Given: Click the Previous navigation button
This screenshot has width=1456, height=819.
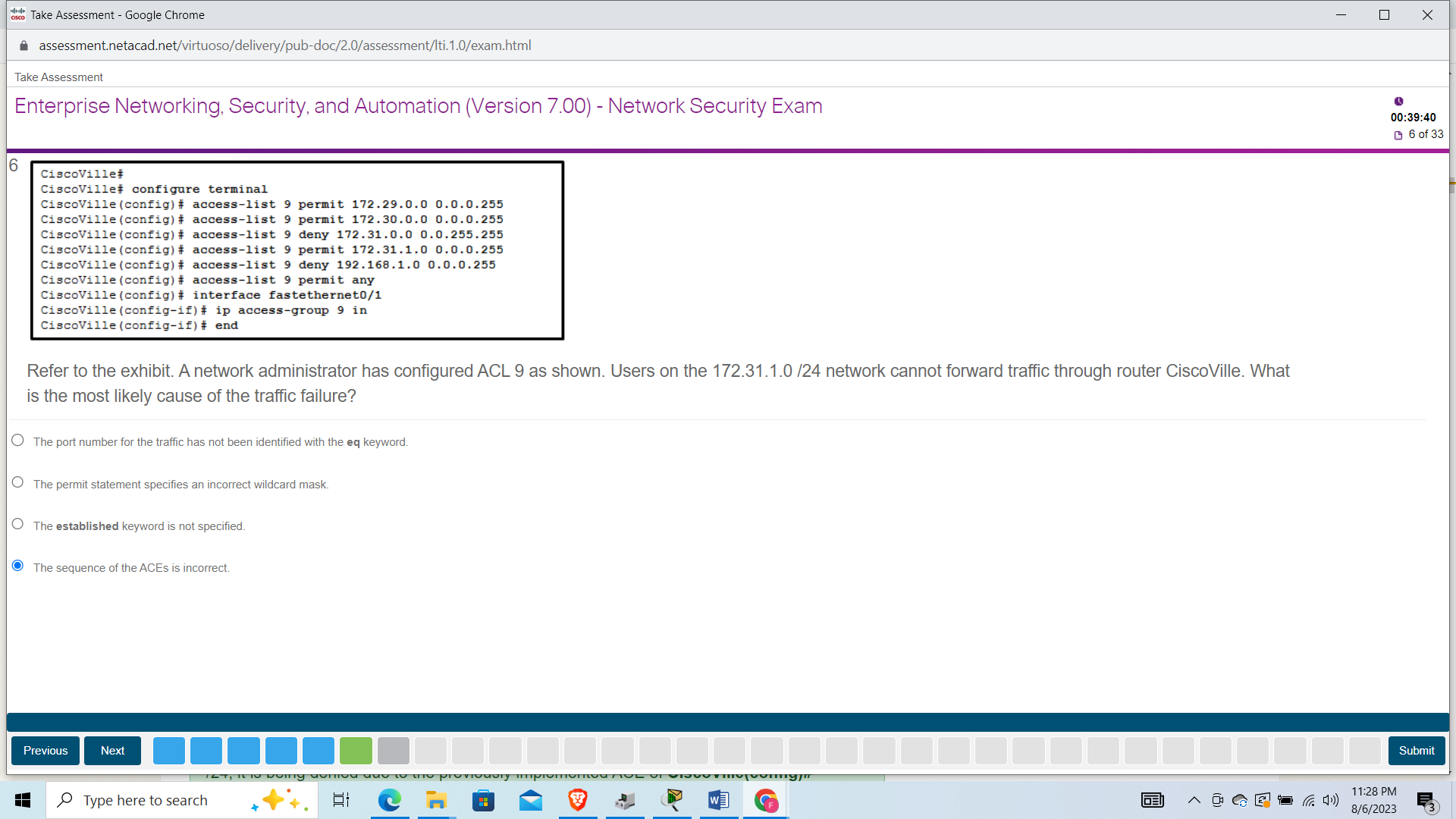Looking at the screenshot, I should 44,750.
